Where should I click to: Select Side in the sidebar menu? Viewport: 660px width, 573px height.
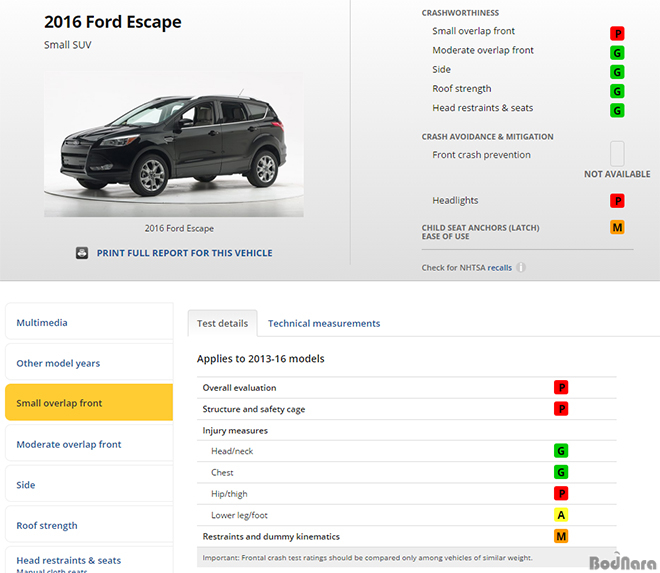click(89, 483)
